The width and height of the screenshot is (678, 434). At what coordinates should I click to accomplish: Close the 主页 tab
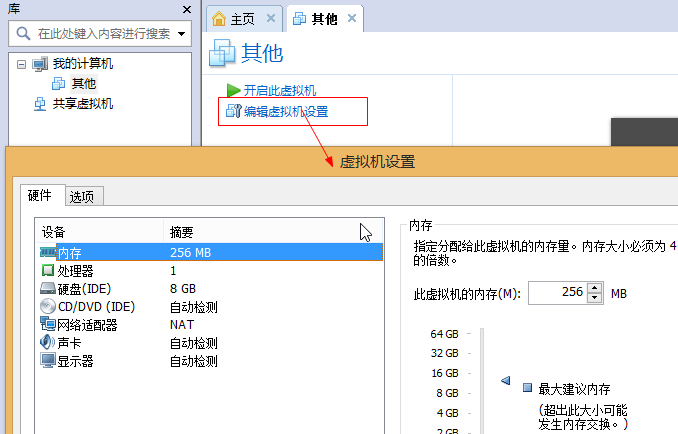point(271,18)
